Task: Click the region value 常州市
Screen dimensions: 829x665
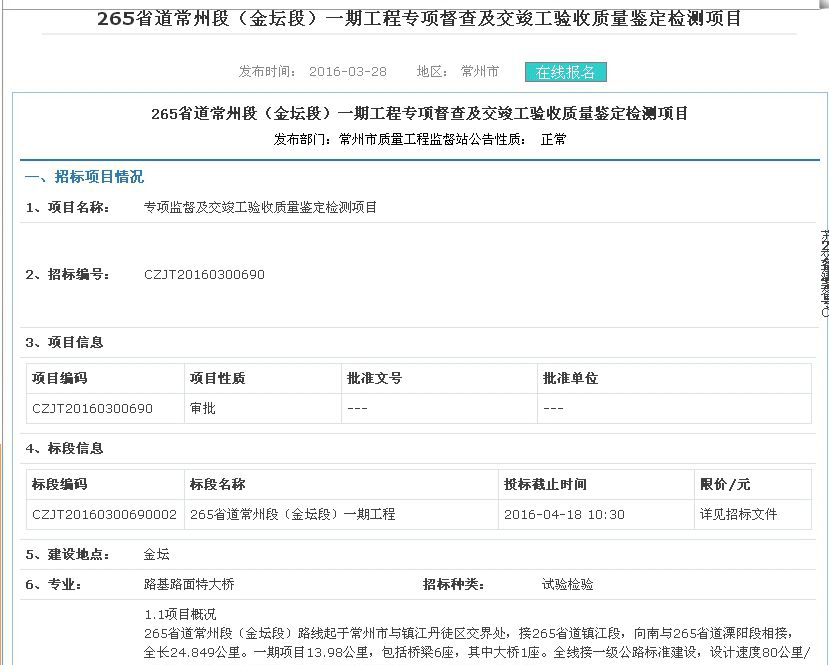Action: click(x=479, y=72)
